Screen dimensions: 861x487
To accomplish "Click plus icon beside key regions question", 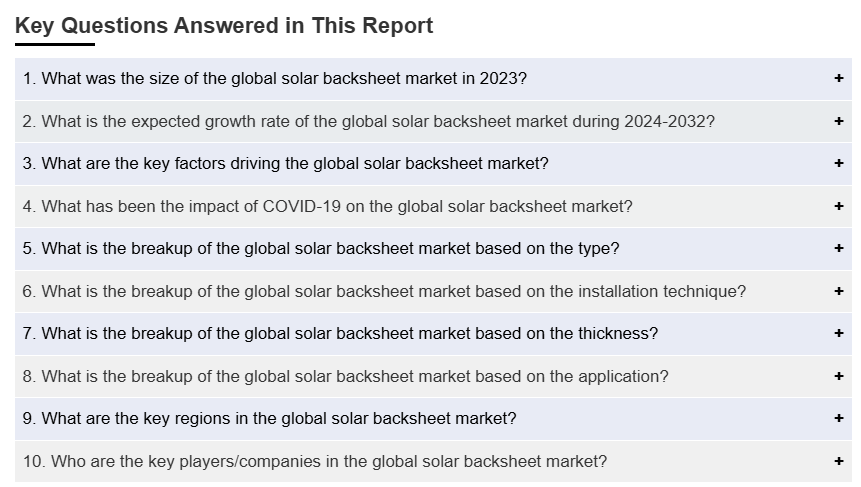I will pyautogui.click(x=838, y=419).
